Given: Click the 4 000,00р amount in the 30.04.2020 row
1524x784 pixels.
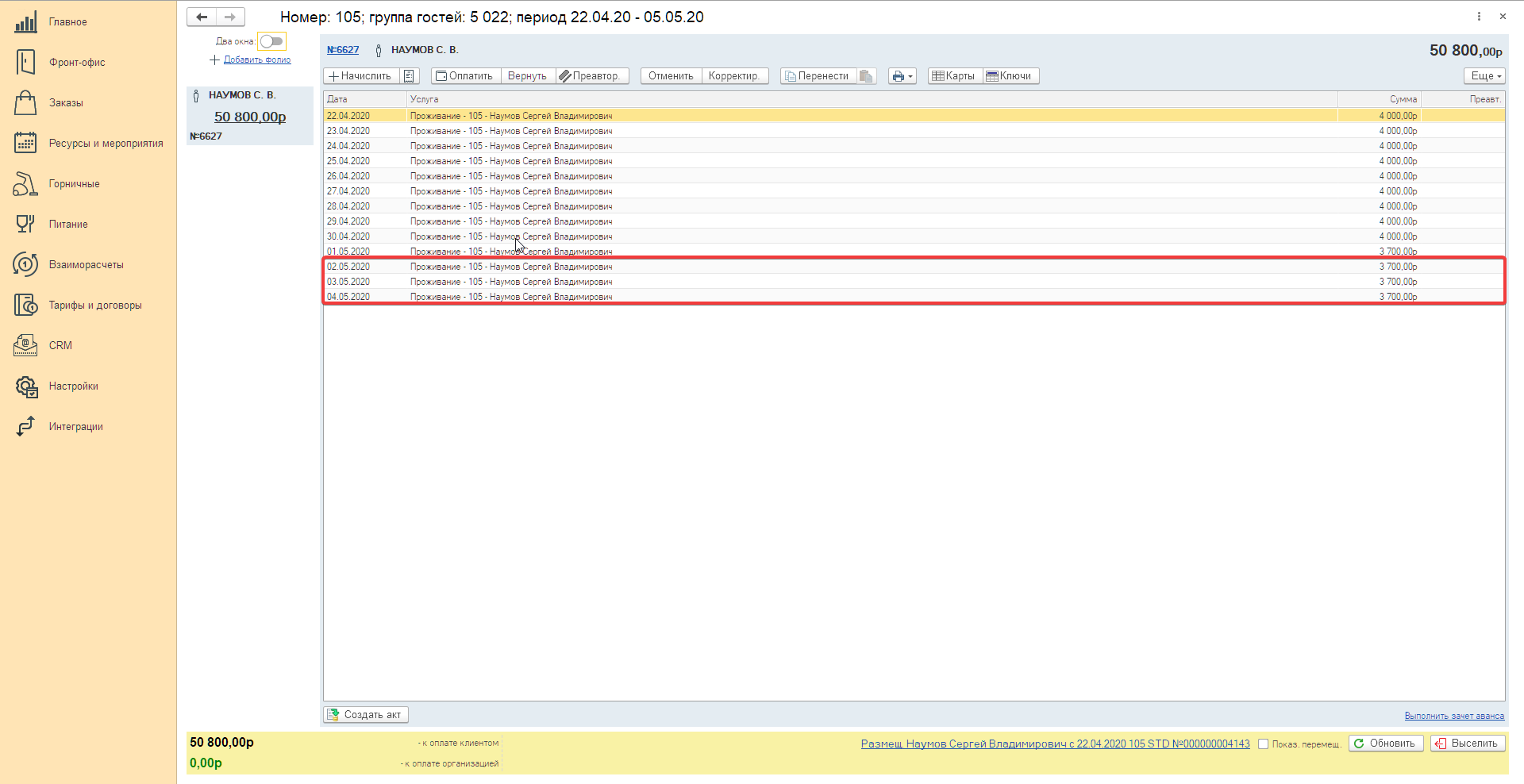Looking at the screenshot, I should click(1398, 236).
